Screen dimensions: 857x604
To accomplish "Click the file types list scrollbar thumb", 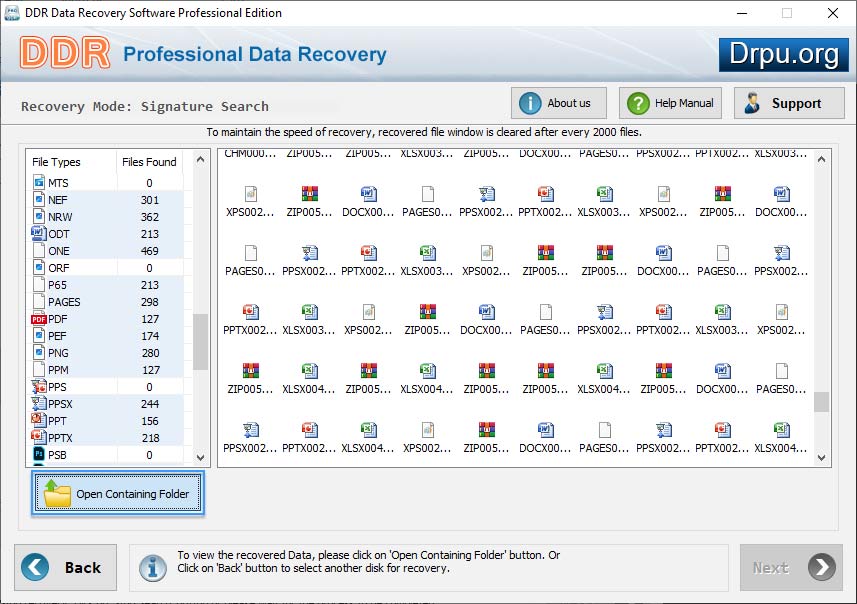I will coord(201,342).
